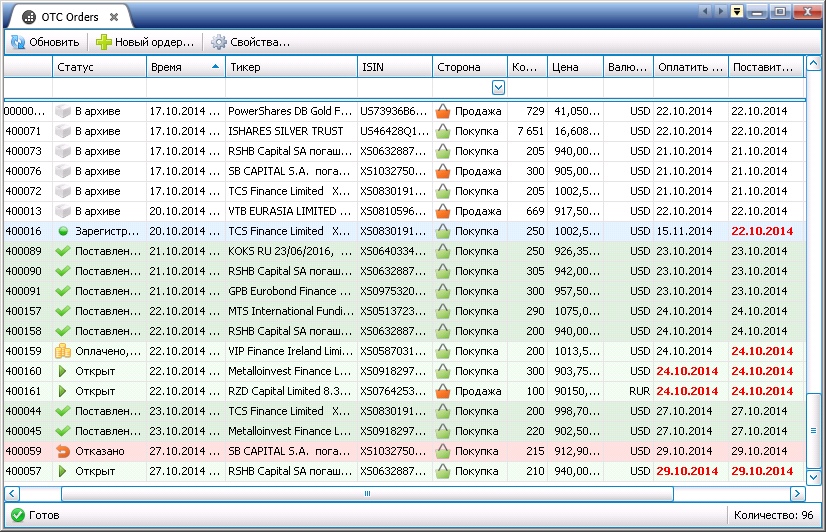Image resolution: width=826 pixels, height=532 pixels.
Task: Open the tab list dropdown in title bar
Action: pos(736,11)
